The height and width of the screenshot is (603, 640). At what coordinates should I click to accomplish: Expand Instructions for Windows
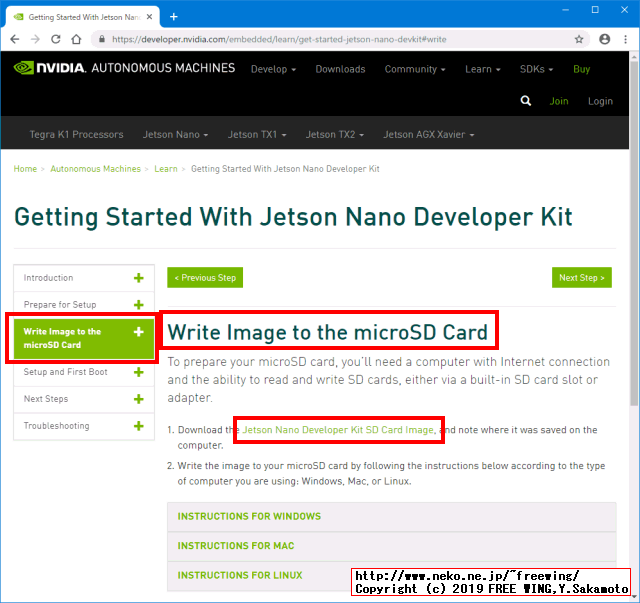(391, 516)
